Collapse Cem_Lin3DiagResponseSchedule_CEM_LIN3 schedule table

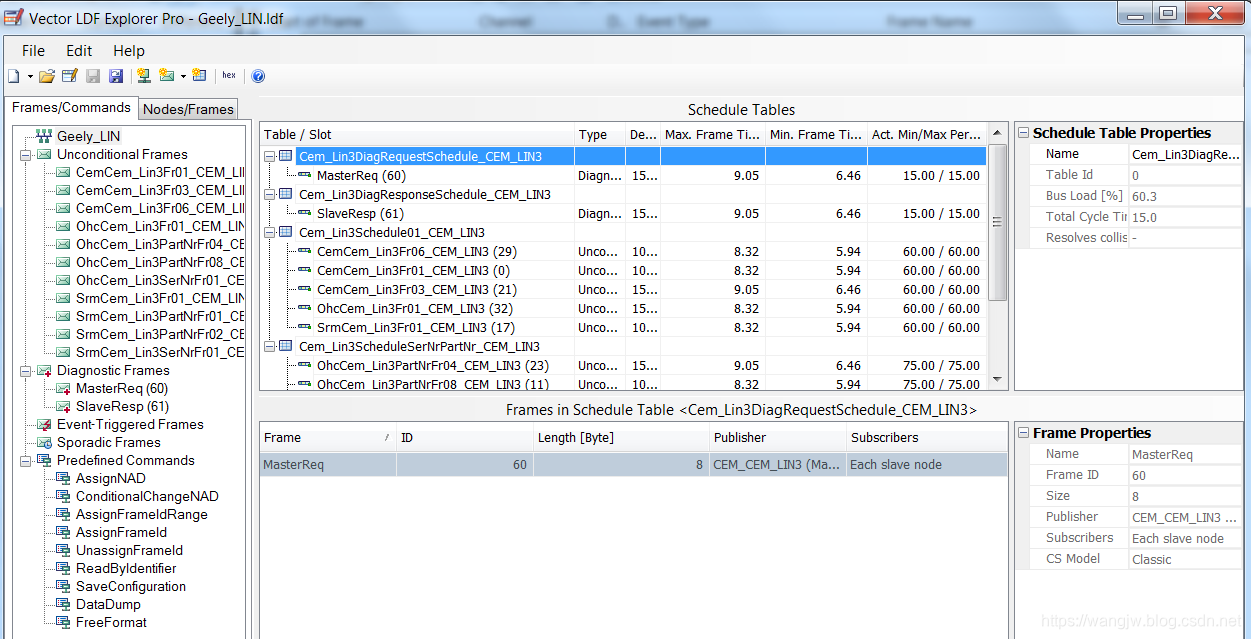(269, 195)
